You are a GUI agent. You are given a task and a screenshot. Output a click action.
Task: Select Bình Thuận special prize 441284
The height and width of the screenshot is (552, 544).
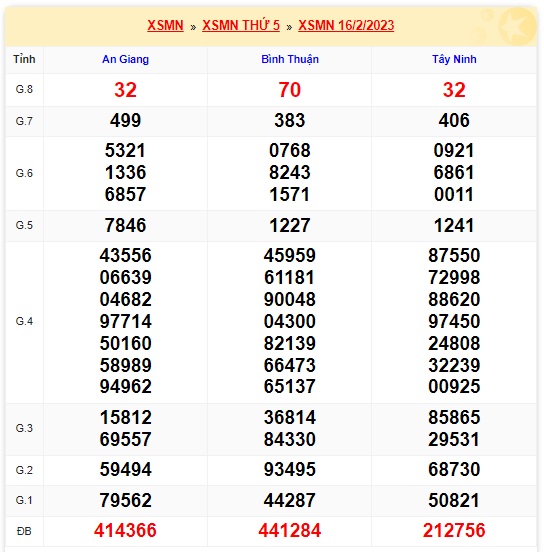pos(290,530)
